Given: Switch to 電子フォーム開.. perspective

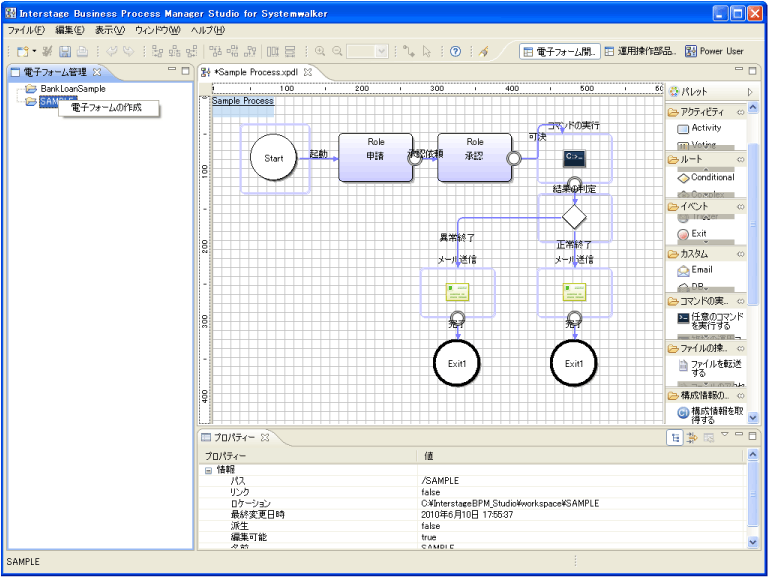Looking at the screenshot, I should [x=560, y=51].
